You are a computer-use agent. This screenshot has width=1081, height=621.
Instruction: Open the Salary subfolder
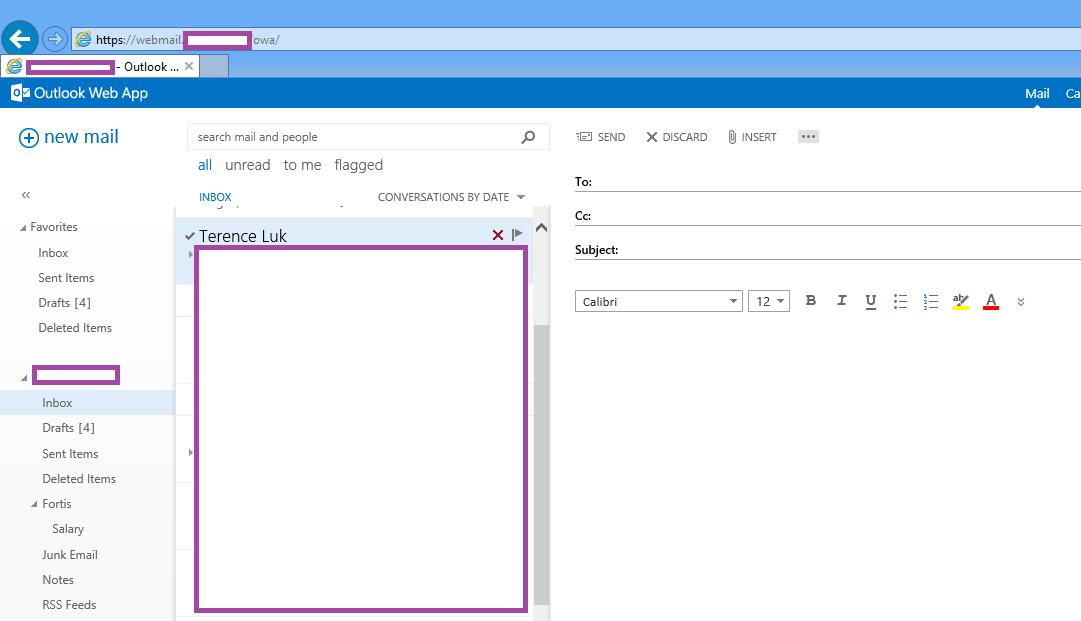[68, 529]
